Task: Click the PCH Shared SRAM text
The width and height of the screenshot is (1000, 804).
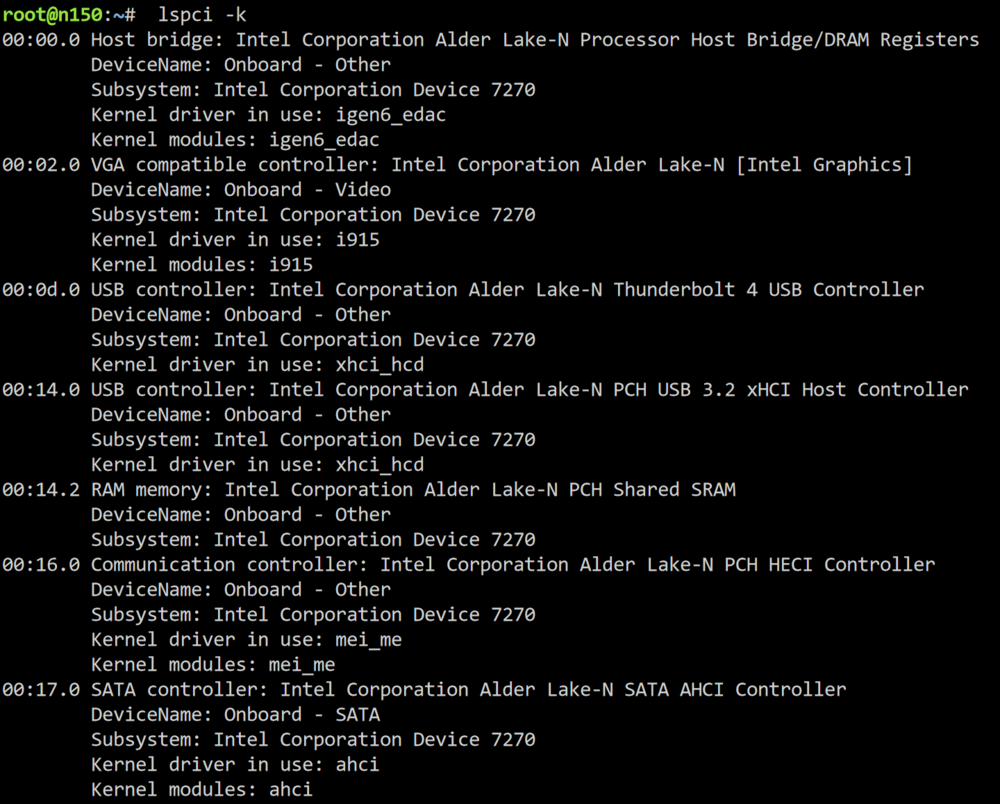Action: [652, 490]
